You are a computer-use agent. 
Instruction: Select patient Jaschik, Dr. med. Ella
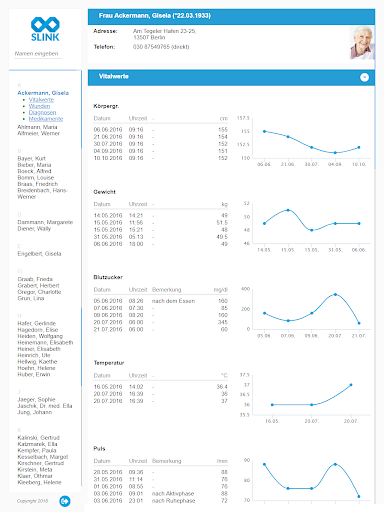(x=45, y=406)
